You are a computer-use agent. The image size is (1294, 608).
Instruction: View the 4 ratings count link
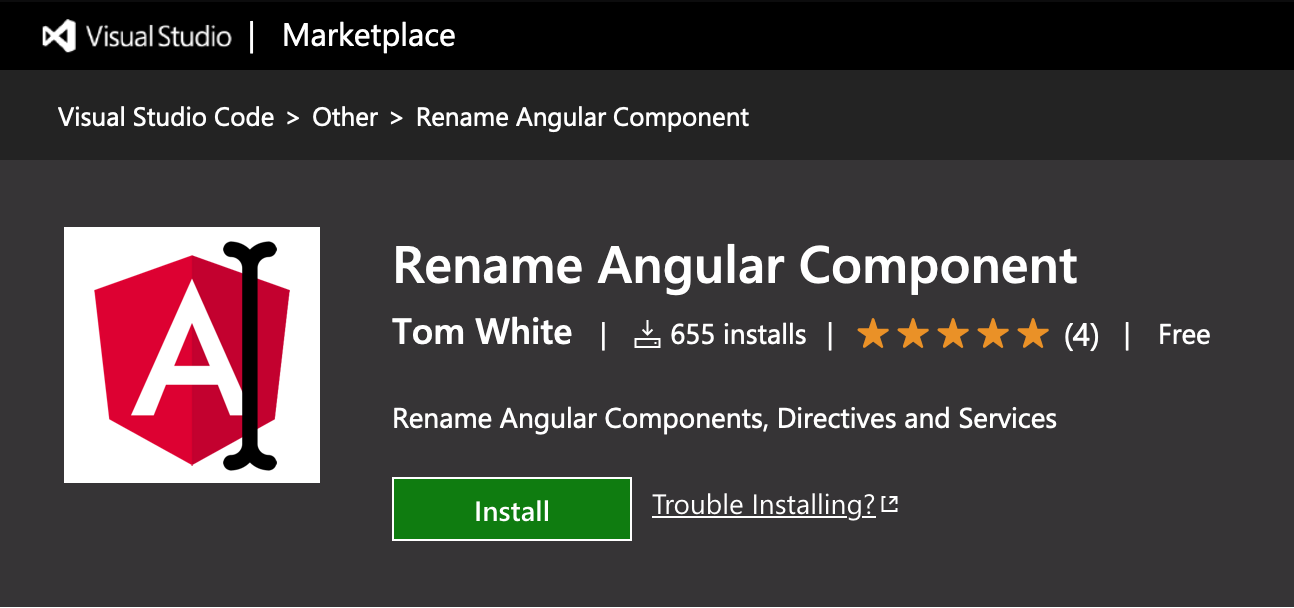pos(1081,335)
